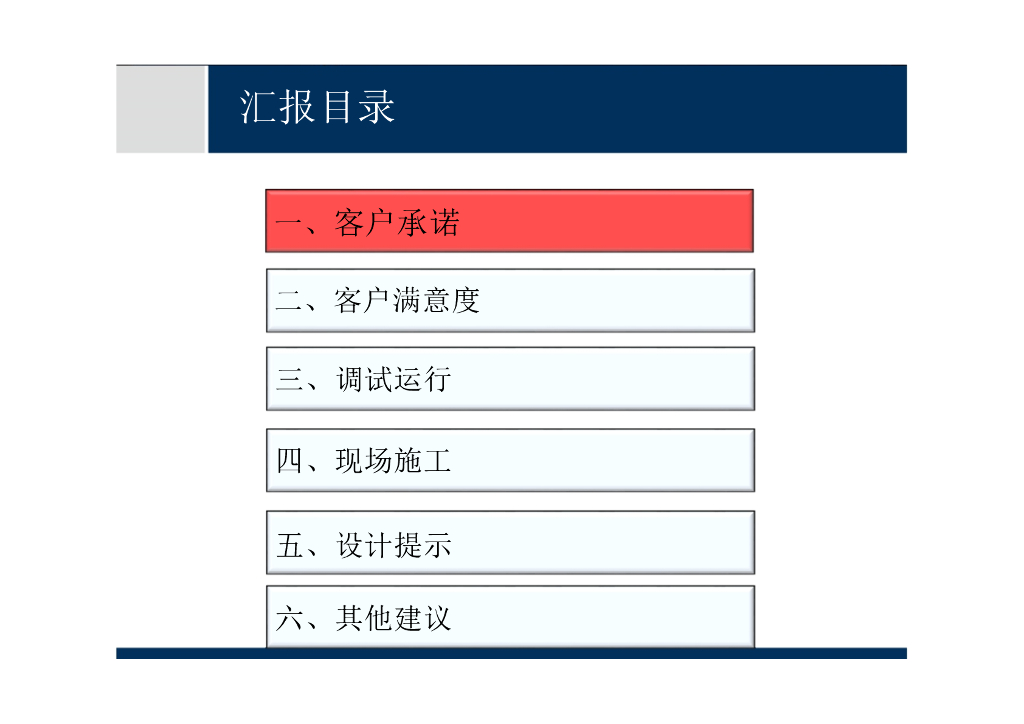
Task: Click the words 其他建议 in the last box
Action: click(x=393, y=618)
